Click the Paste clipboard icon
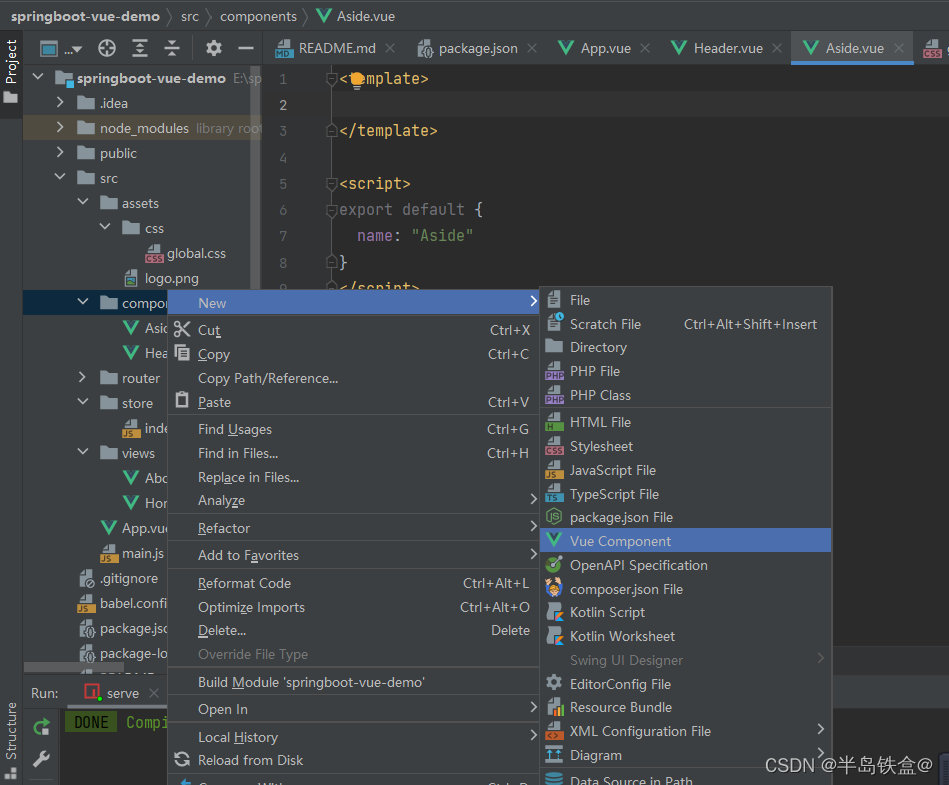The height and width of the screenshot is (785, 949). pos(182,400)
